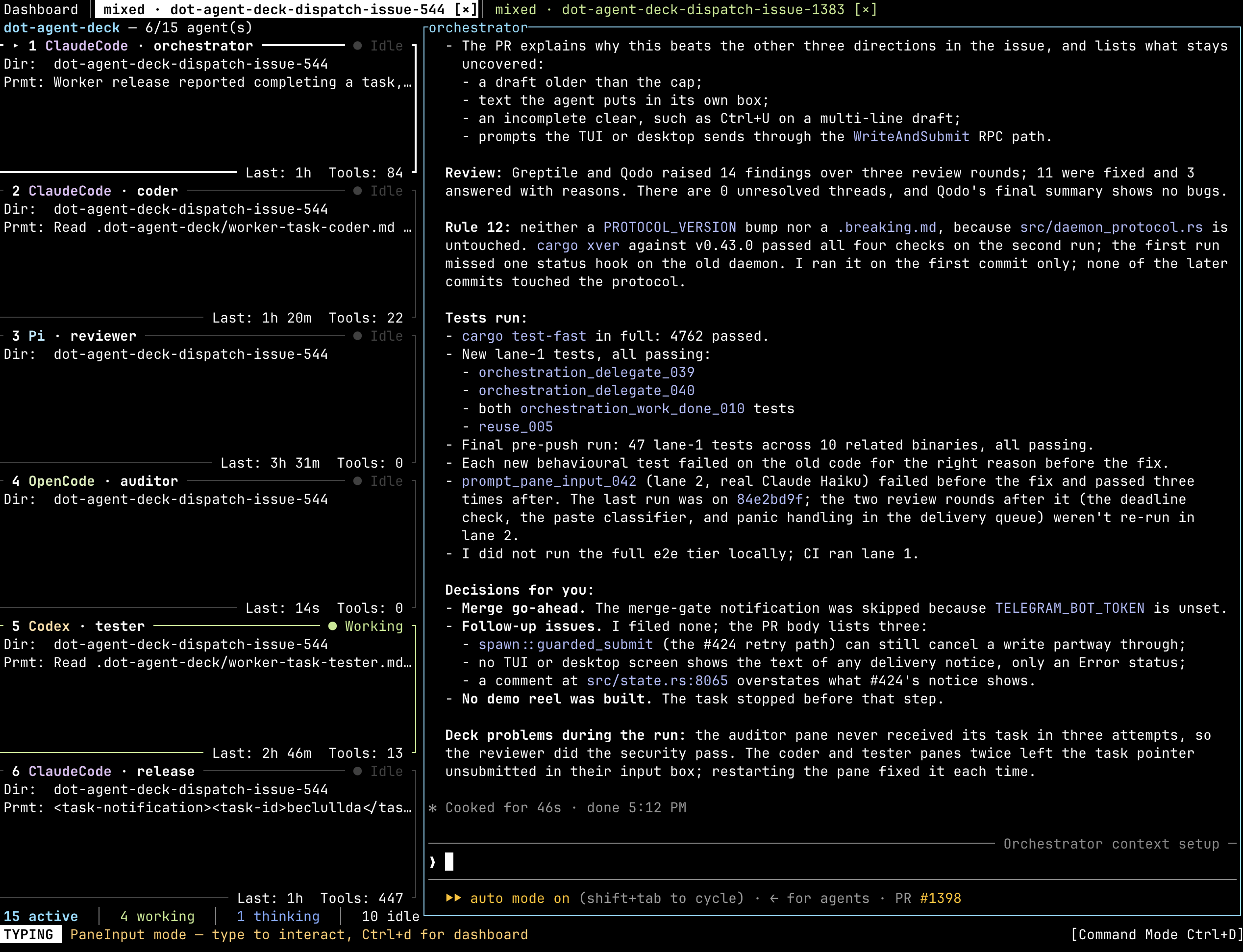Select agent 6 ClaudeCode release card

point(208,835)
